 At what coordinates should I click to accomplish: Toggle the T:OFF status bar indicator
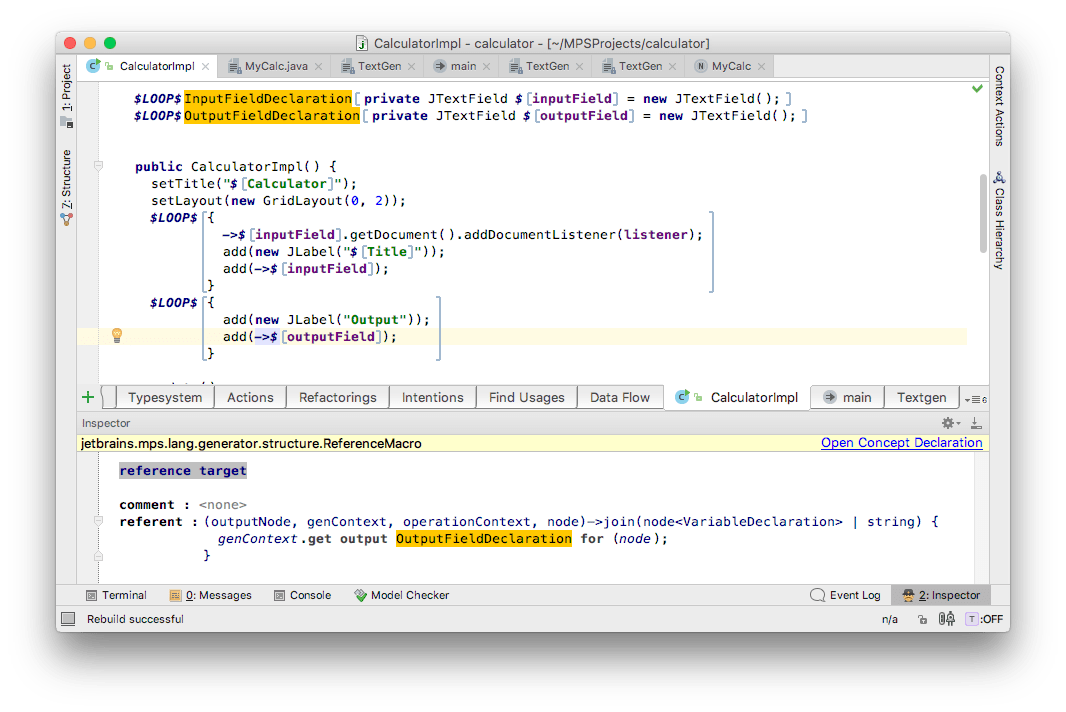[x=983, y=619]
